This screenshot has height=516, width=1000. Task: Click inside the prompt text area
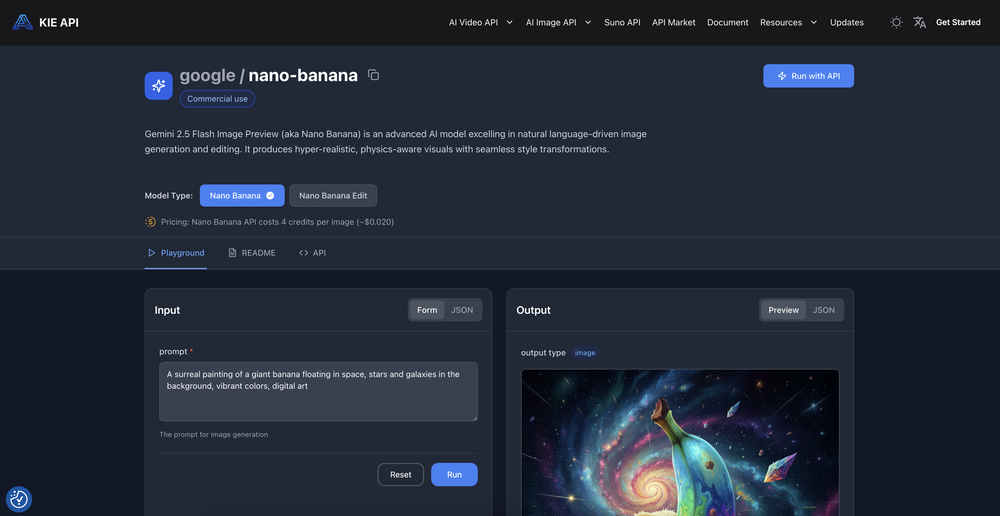(318, 391)
